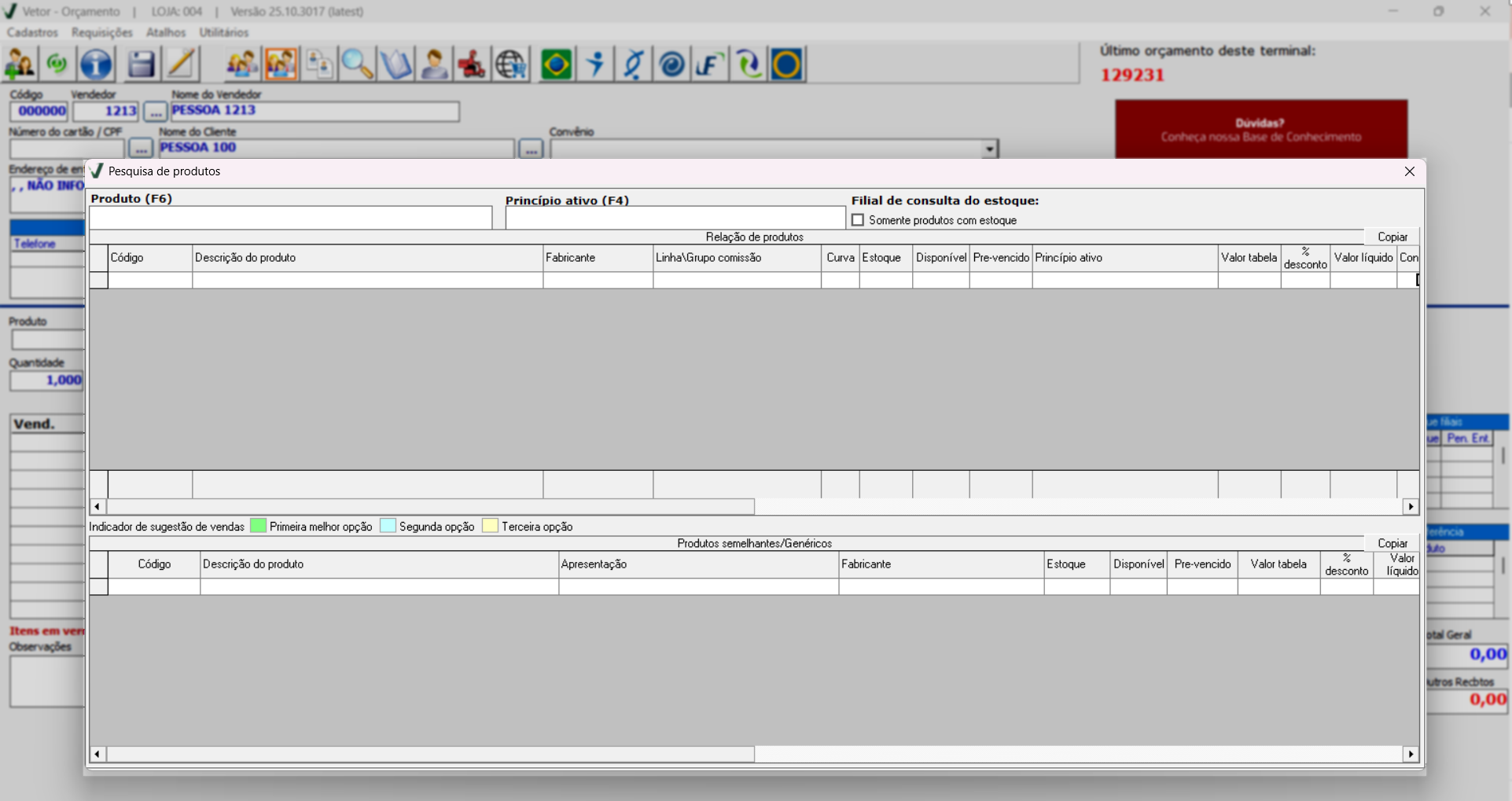Expand the Convênio dropdown list
Viewport: 1512px width, 801px height.
(x=989, y=149)
